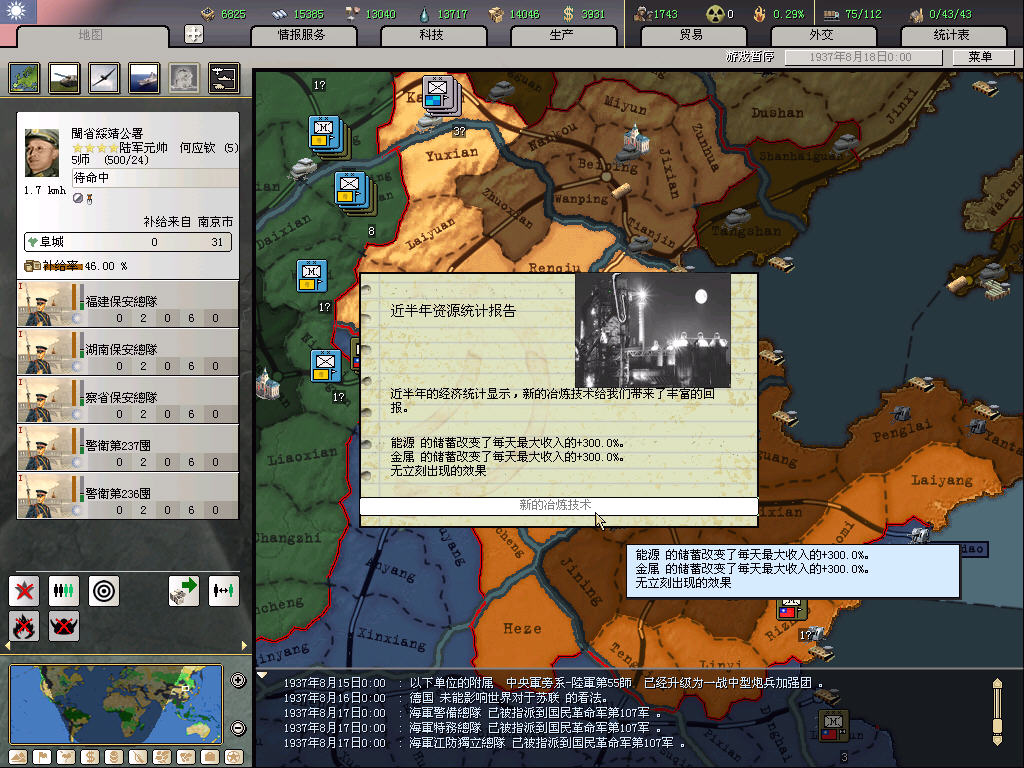
Task: Open the unit hotkey groups icon
Action: coord(223,78)
